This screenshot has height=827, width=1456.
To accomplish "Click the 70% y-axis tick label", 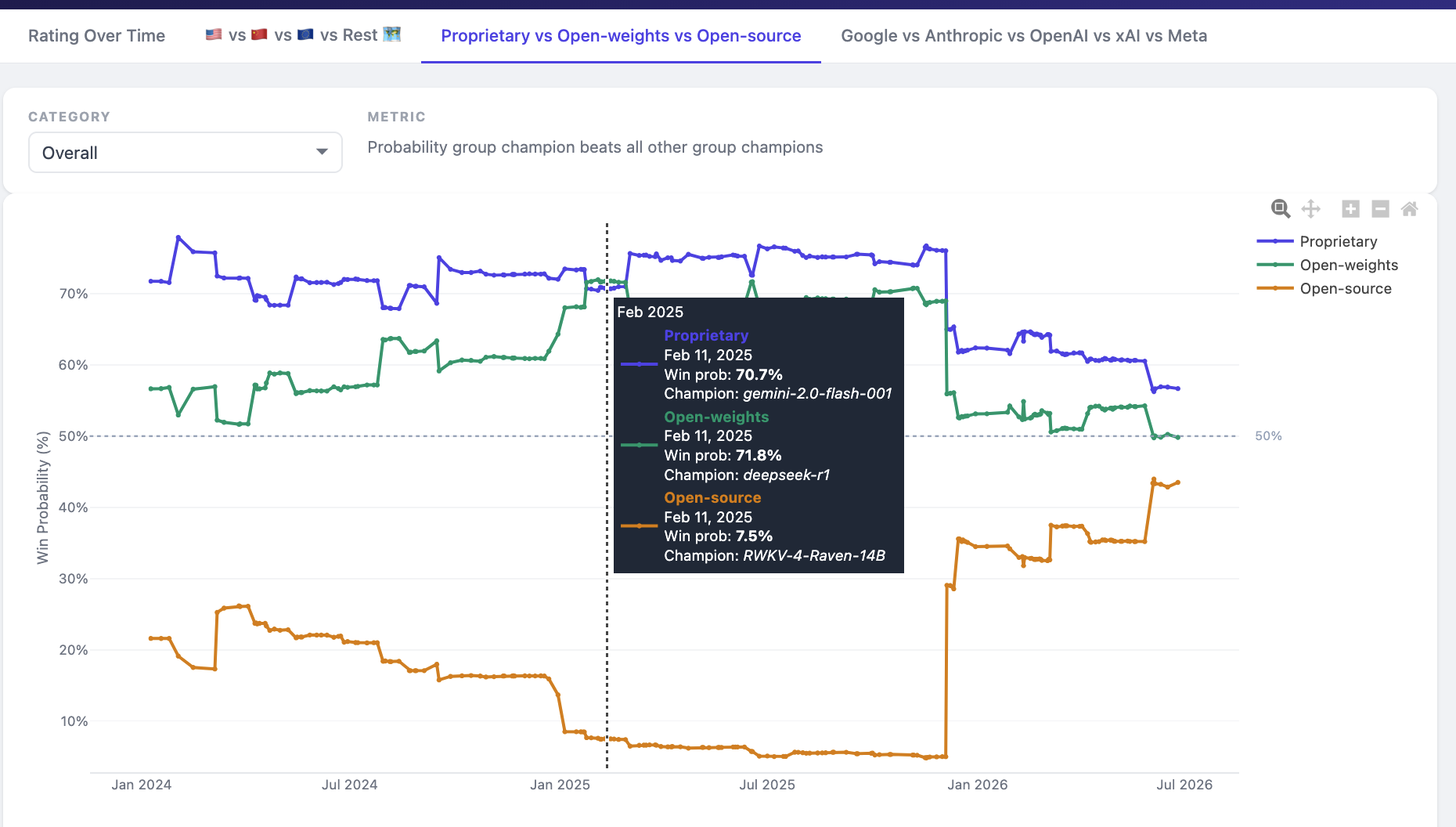I will tap(74, 294).
